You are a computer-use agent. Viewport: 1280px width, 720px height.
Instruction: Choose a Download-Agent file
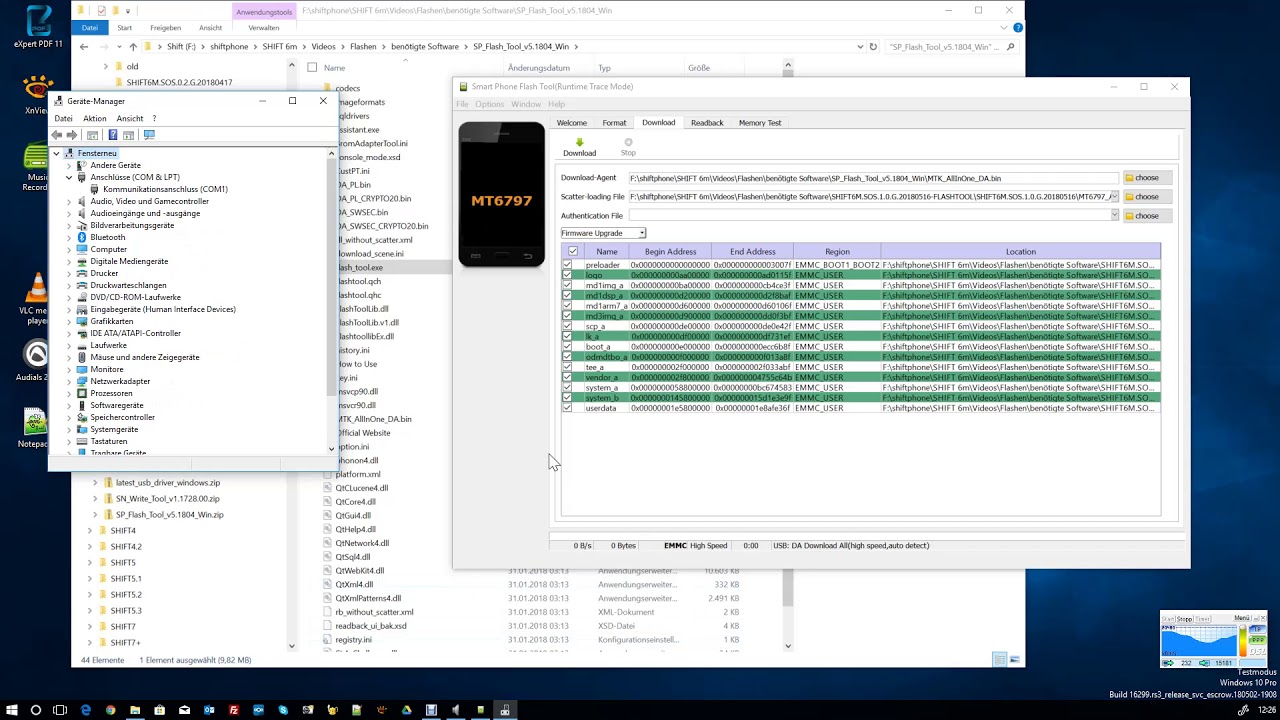[x=1146, y=178]
